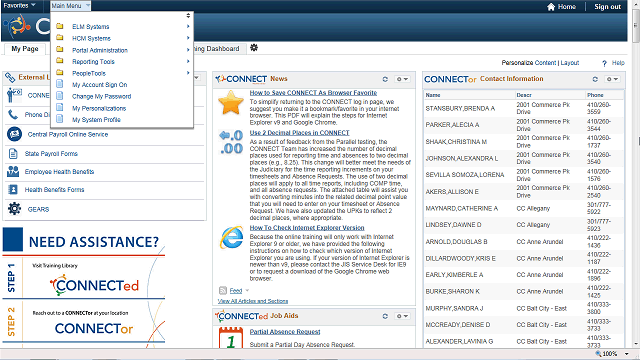The width and height of the screenshot is (640, 360).
Task: Click the Partial Absence Request calendar icon
Action: click(x=231, y=338)
